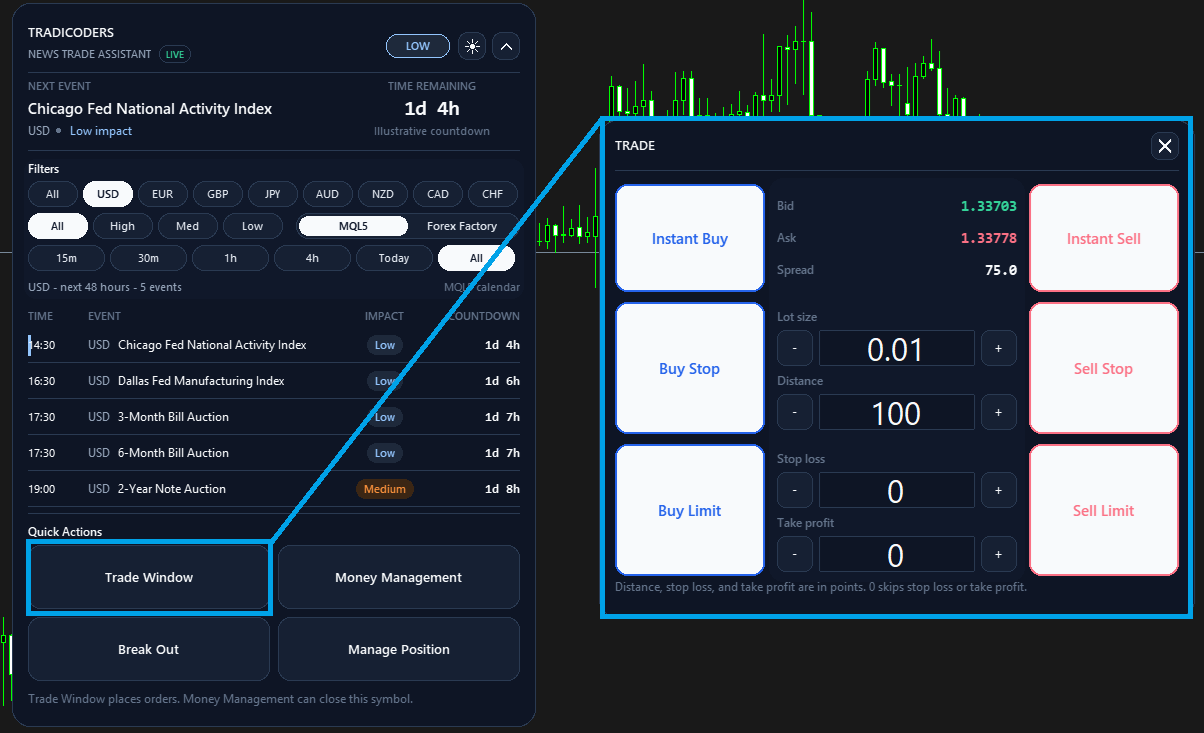Viewport: 1204px width, 733px height.
Task: Place a Buy Stop order
Action: pyautogui.click(x=690, y=368)
